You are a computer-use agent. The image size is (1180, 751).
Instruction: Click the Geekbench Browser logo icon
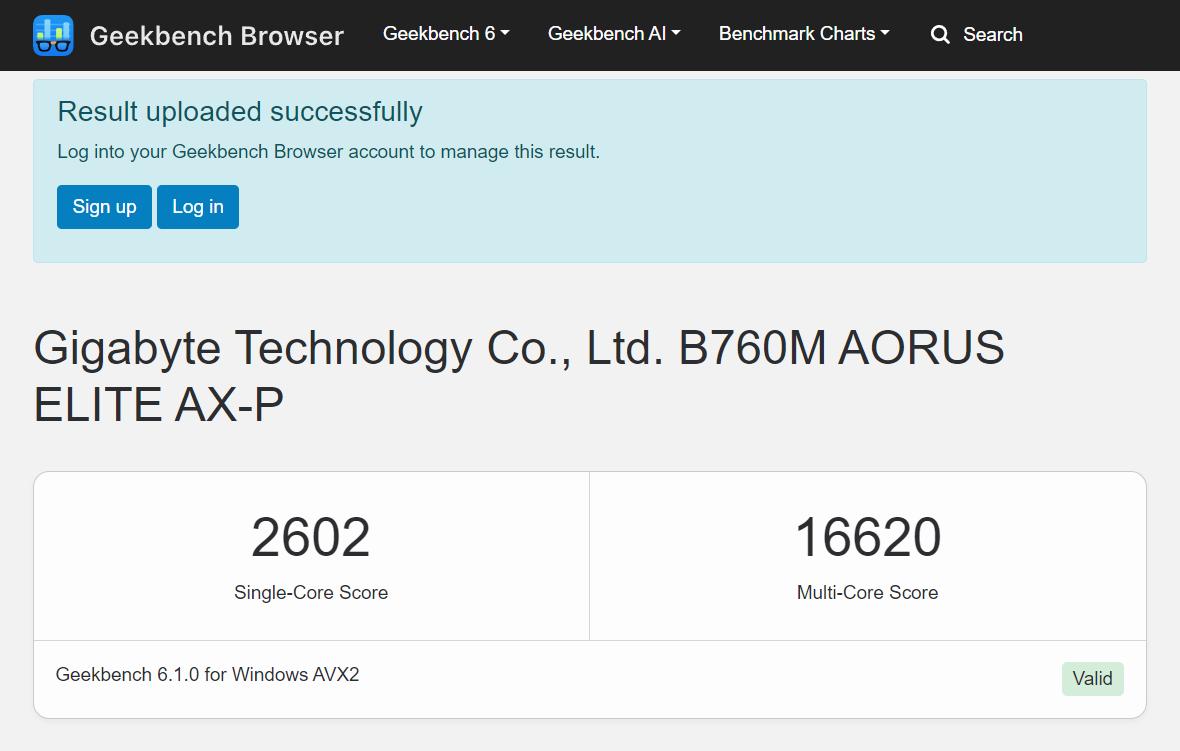(53, 35)
